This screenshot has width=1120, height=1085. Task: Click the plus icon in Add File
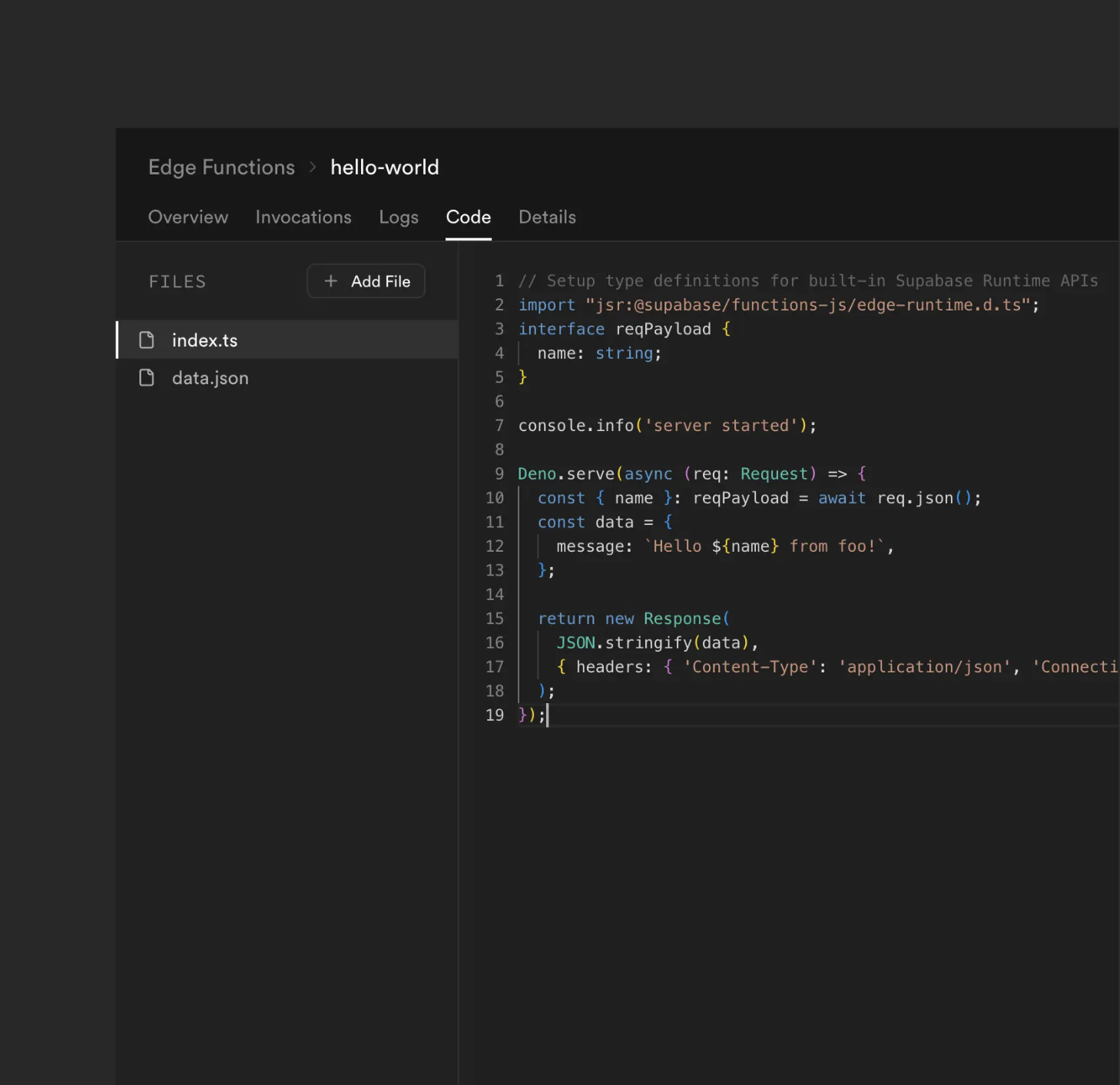click(x=331, y=281)
